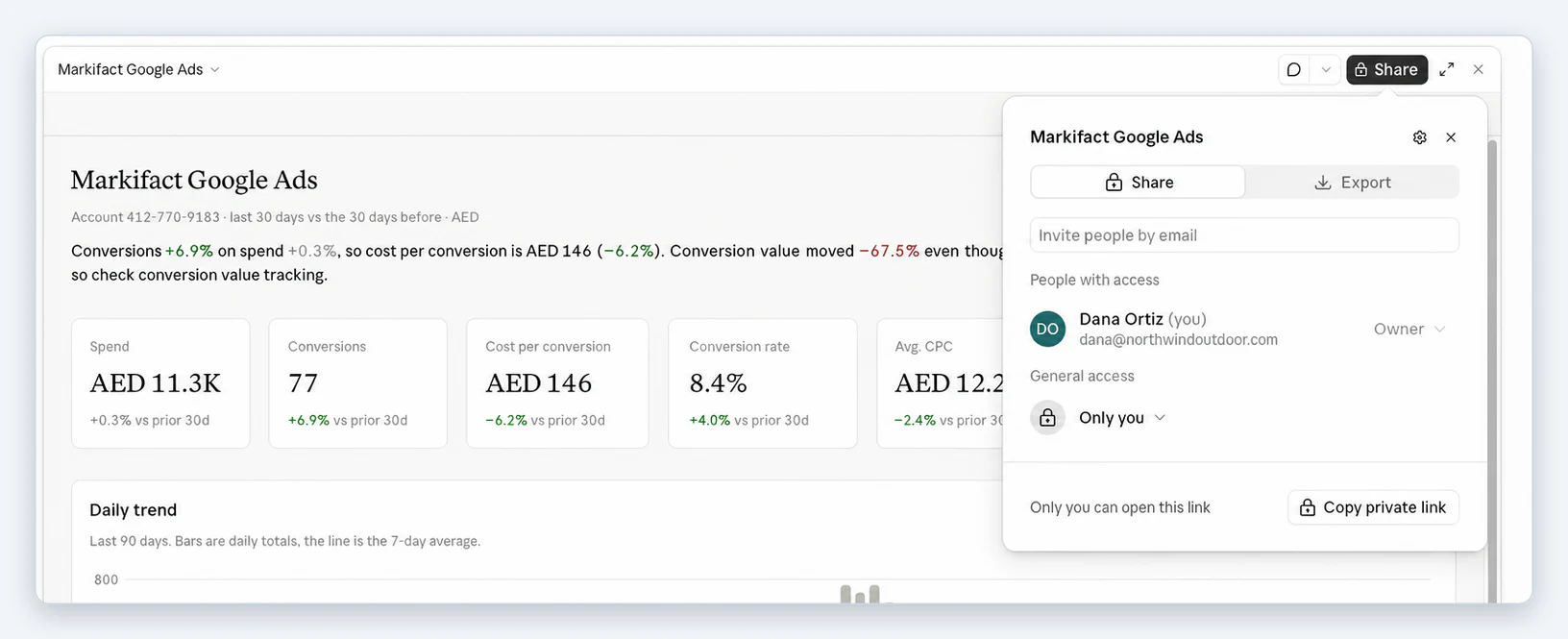Select the Cost per conversion card
1568x639 pixels.
point(557,383)
